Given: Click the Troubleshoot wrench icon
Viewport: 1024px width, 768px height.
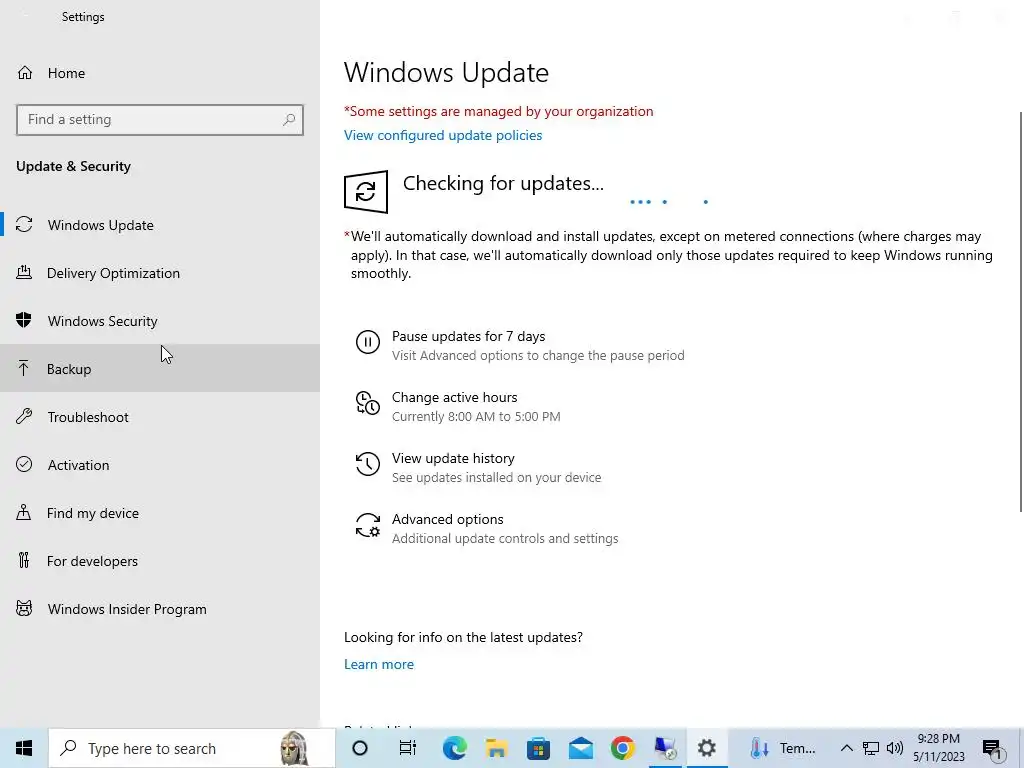Looking at the screenshot, I should [x=24, y=417].
